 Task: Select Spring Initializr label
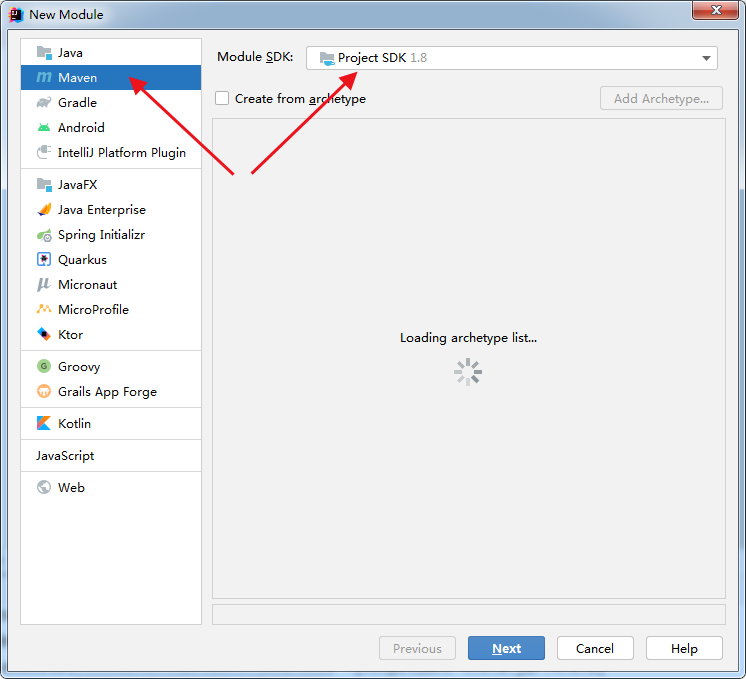pos(101,235)
